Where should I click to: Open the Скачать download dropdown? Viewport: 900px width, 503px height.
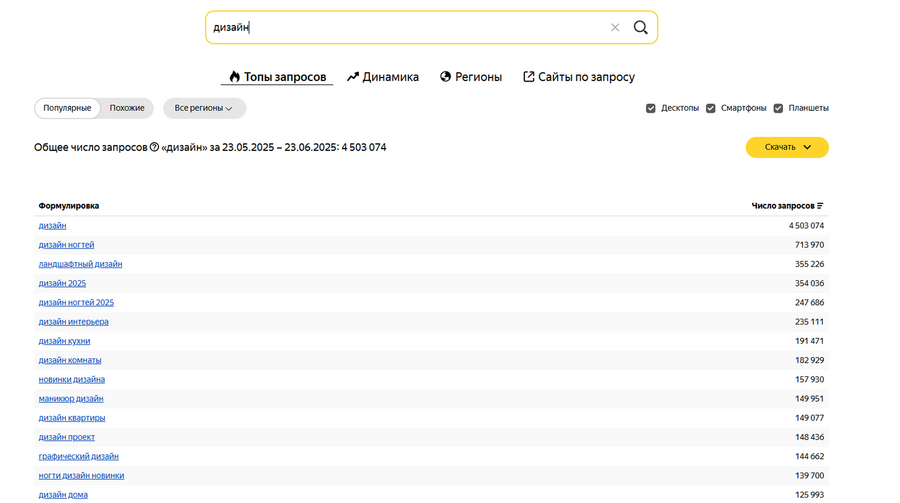tap(787, 147)
